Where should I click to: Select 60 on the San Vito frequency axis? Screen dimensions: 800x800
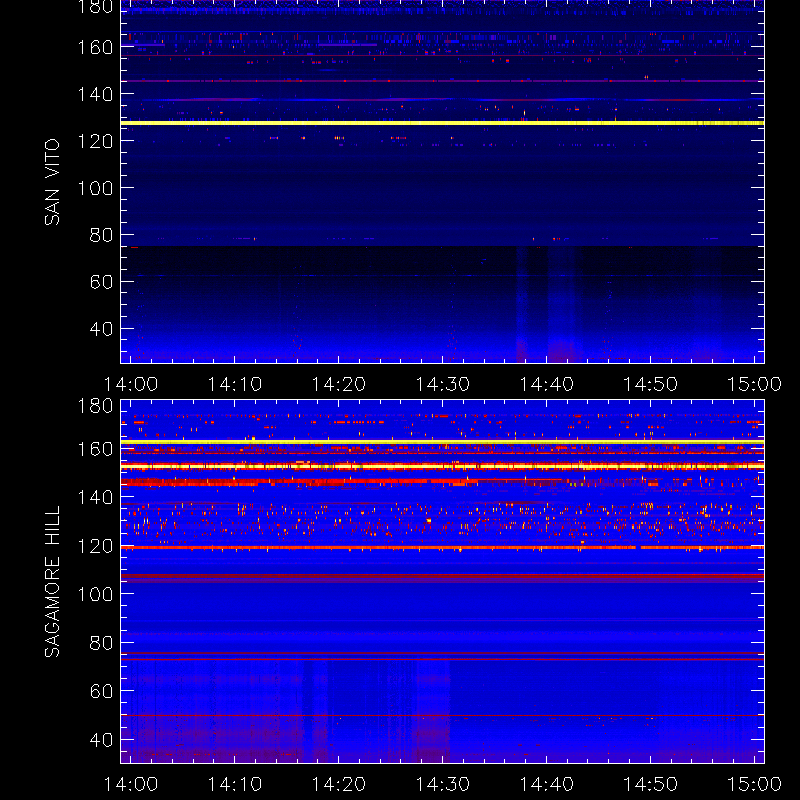pyautogui.click(x=101, y=282)
